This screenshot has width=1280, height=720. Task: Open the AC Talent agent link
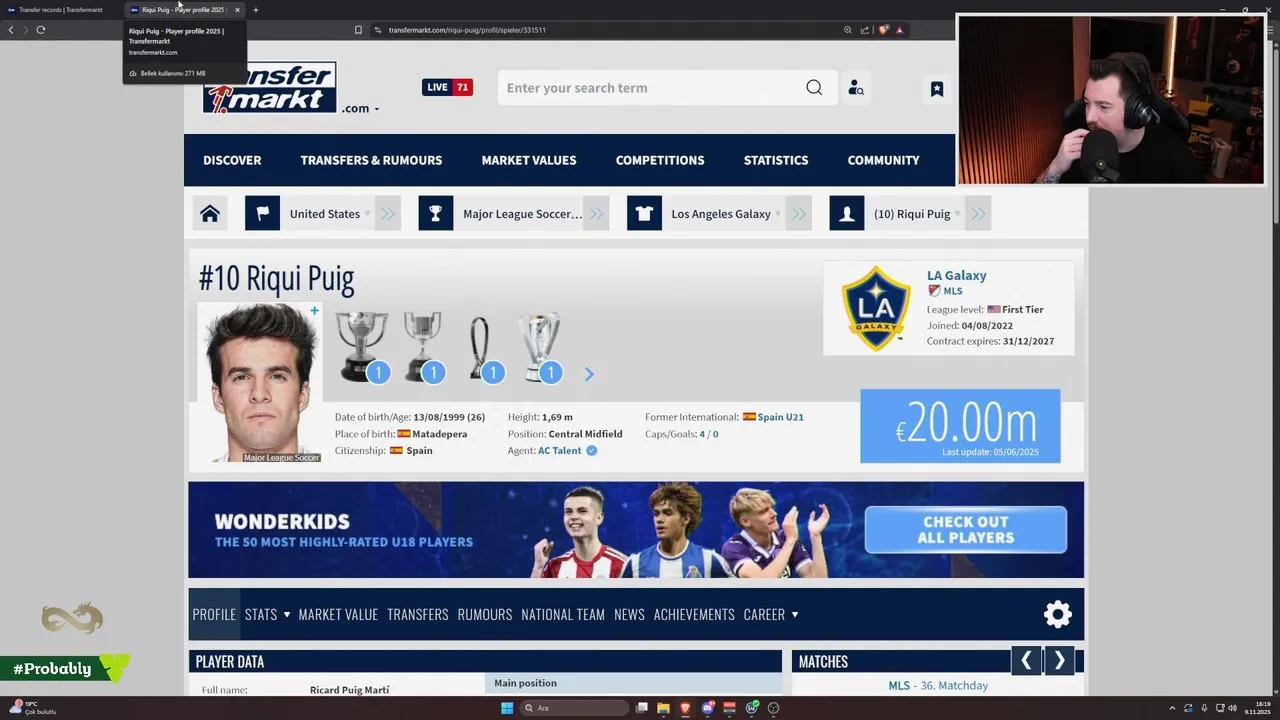point(559,451)
